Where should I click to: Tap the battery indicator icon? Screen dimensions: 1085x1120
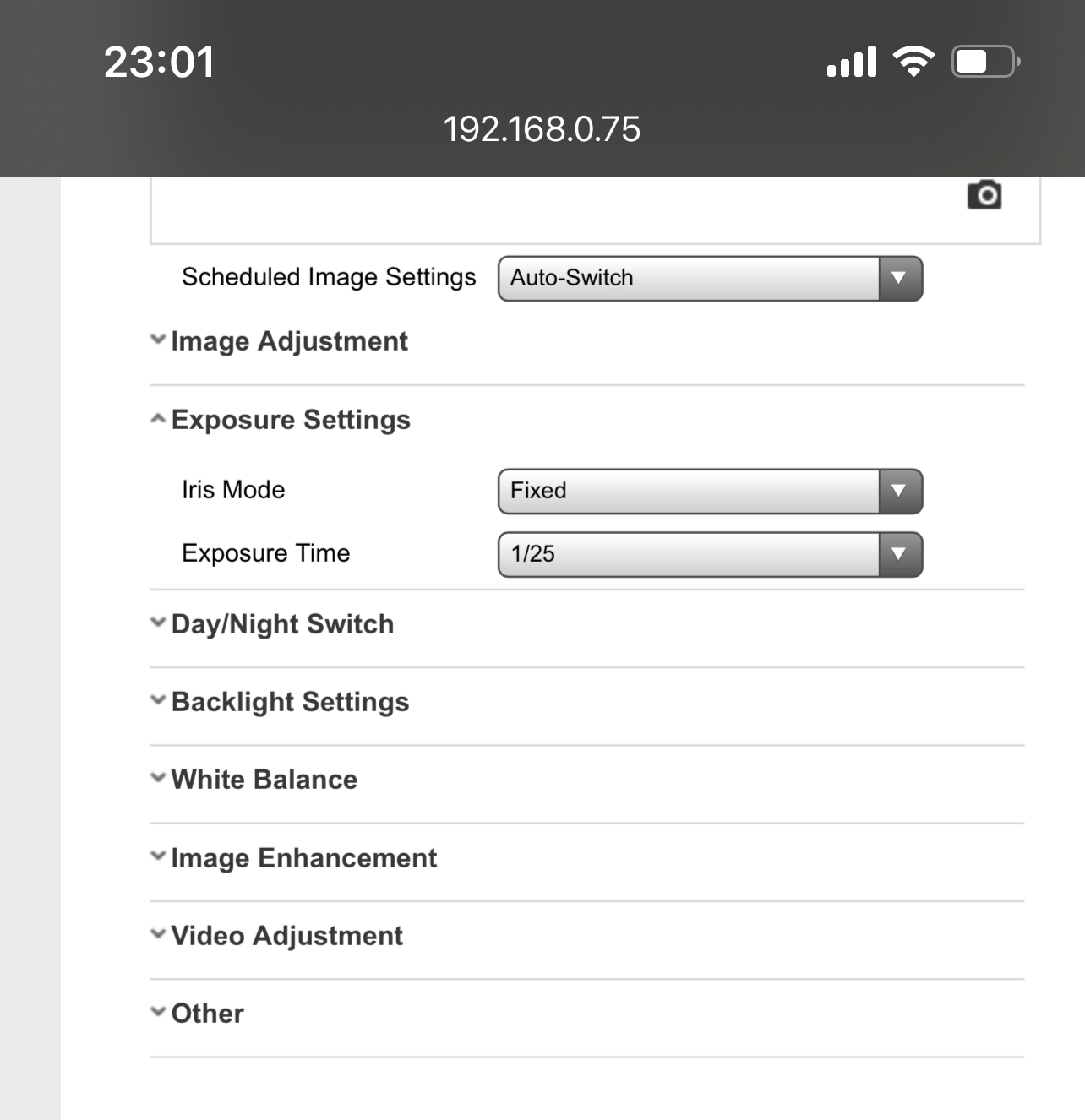coord(984,62)
